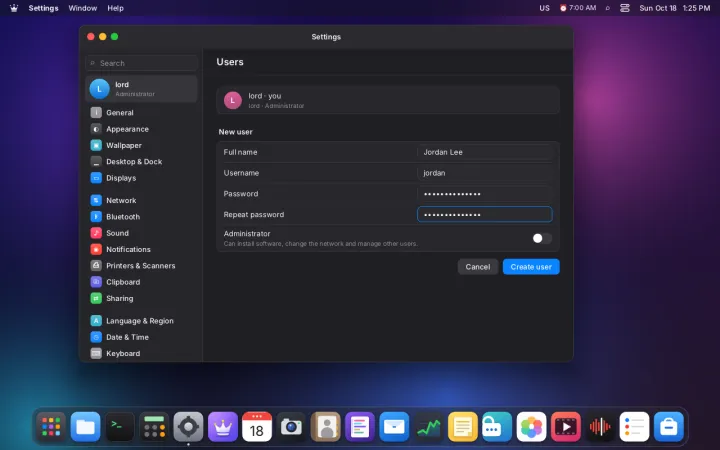
Task: Open Sharing settings
Action: [x=141, y=298]
